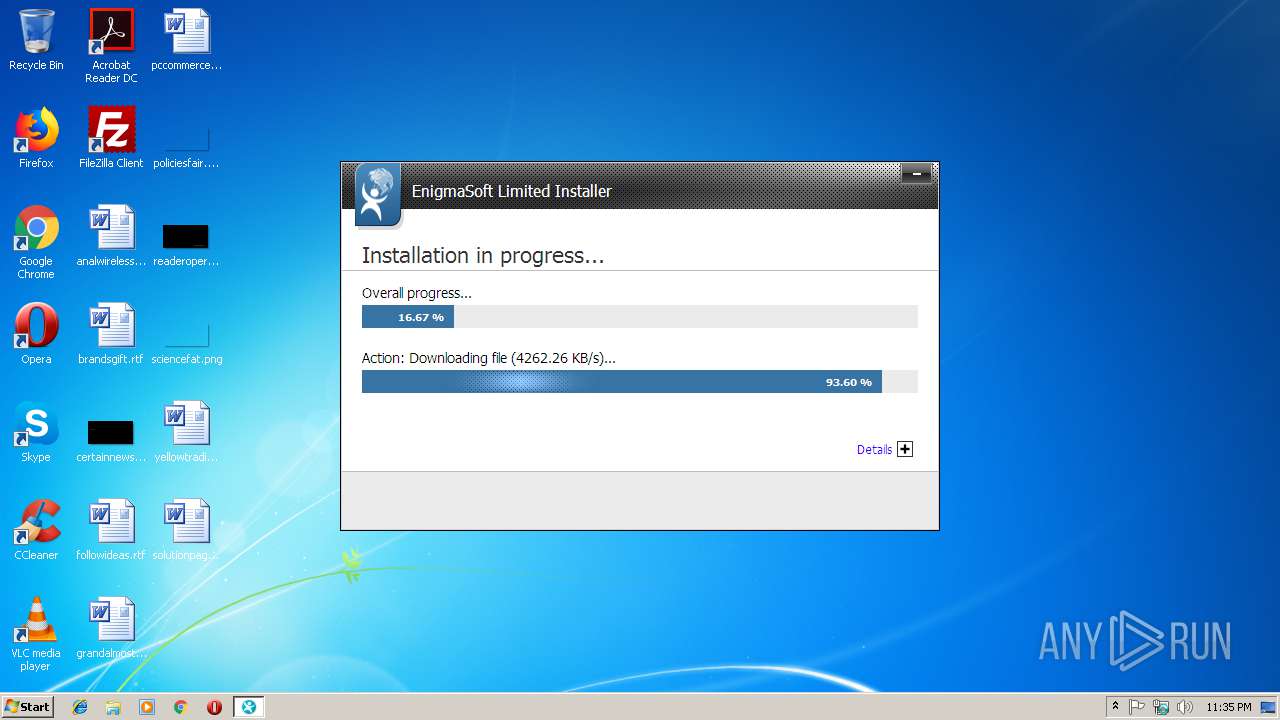Viewport: 1280px width, 720px height.
Task: Click the 'Installation in progress...' heading
Action: (x=483, y=256)
